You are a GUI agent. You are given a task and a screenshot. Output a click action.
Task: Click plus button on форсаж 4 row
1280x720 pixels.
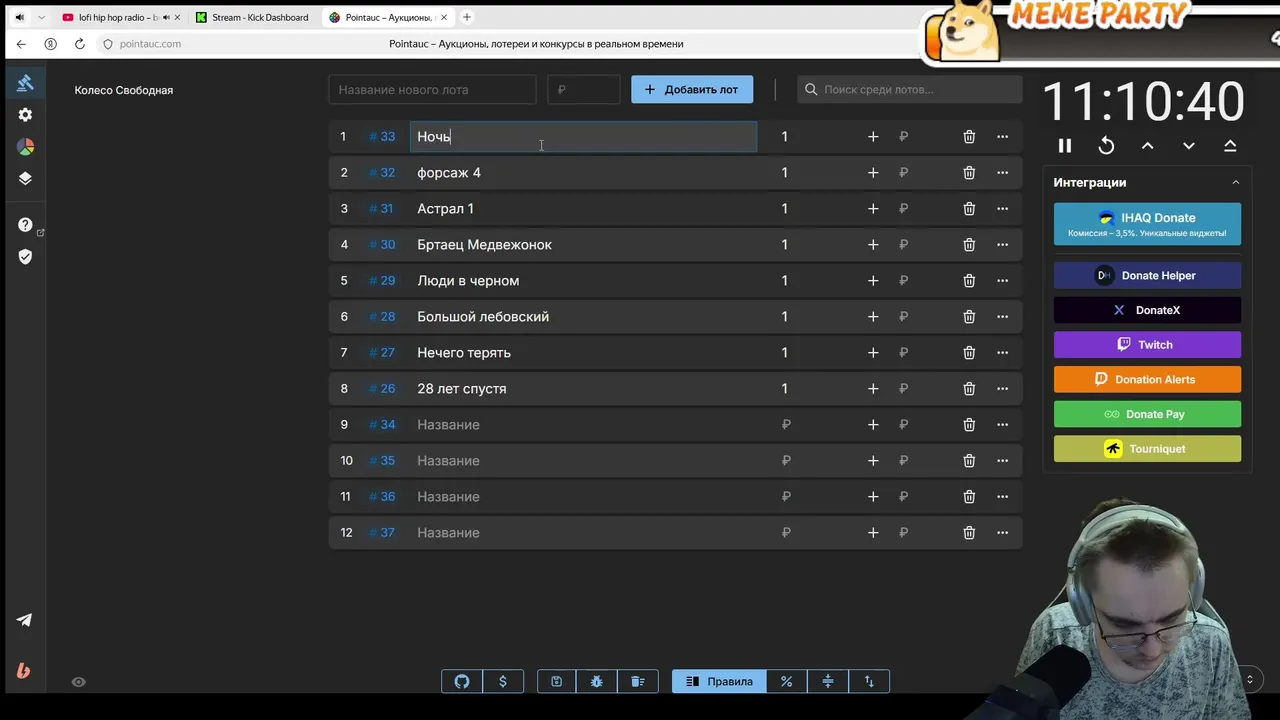(873, 173)
